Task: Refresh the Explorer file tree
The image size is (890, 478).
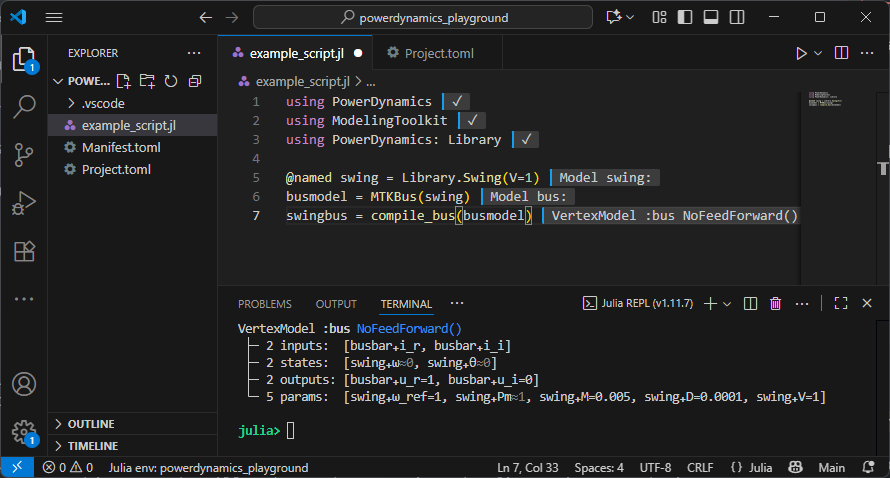Action: [171, 81]
